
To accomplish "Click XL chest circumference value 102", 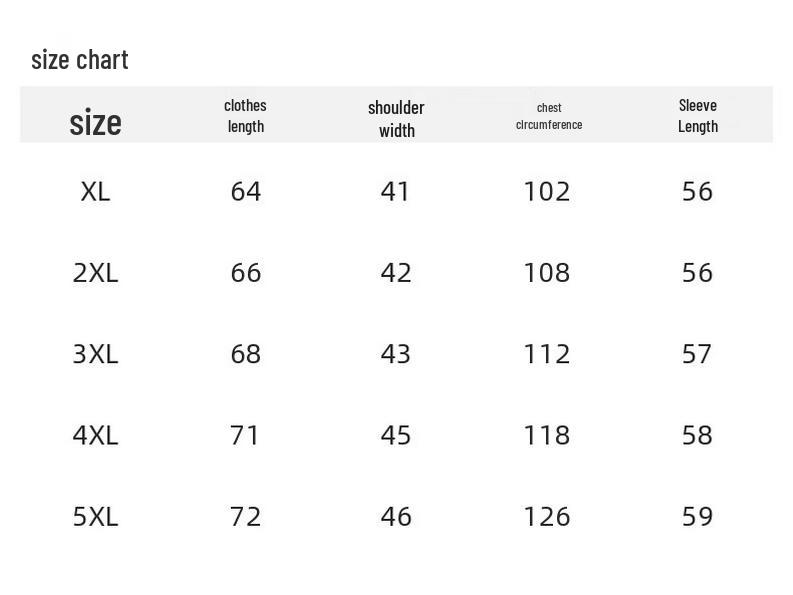I will [547, 191].
